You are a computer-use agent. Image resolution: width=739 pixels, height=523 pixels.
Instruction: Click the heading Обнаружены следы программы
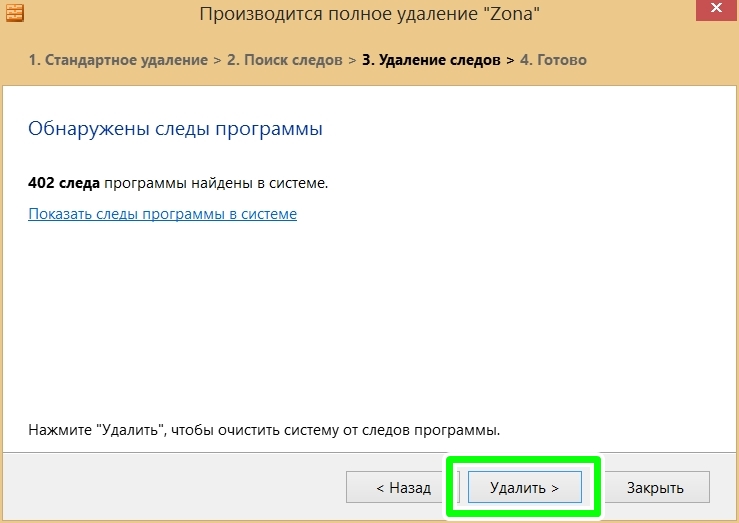click(175, 129)
